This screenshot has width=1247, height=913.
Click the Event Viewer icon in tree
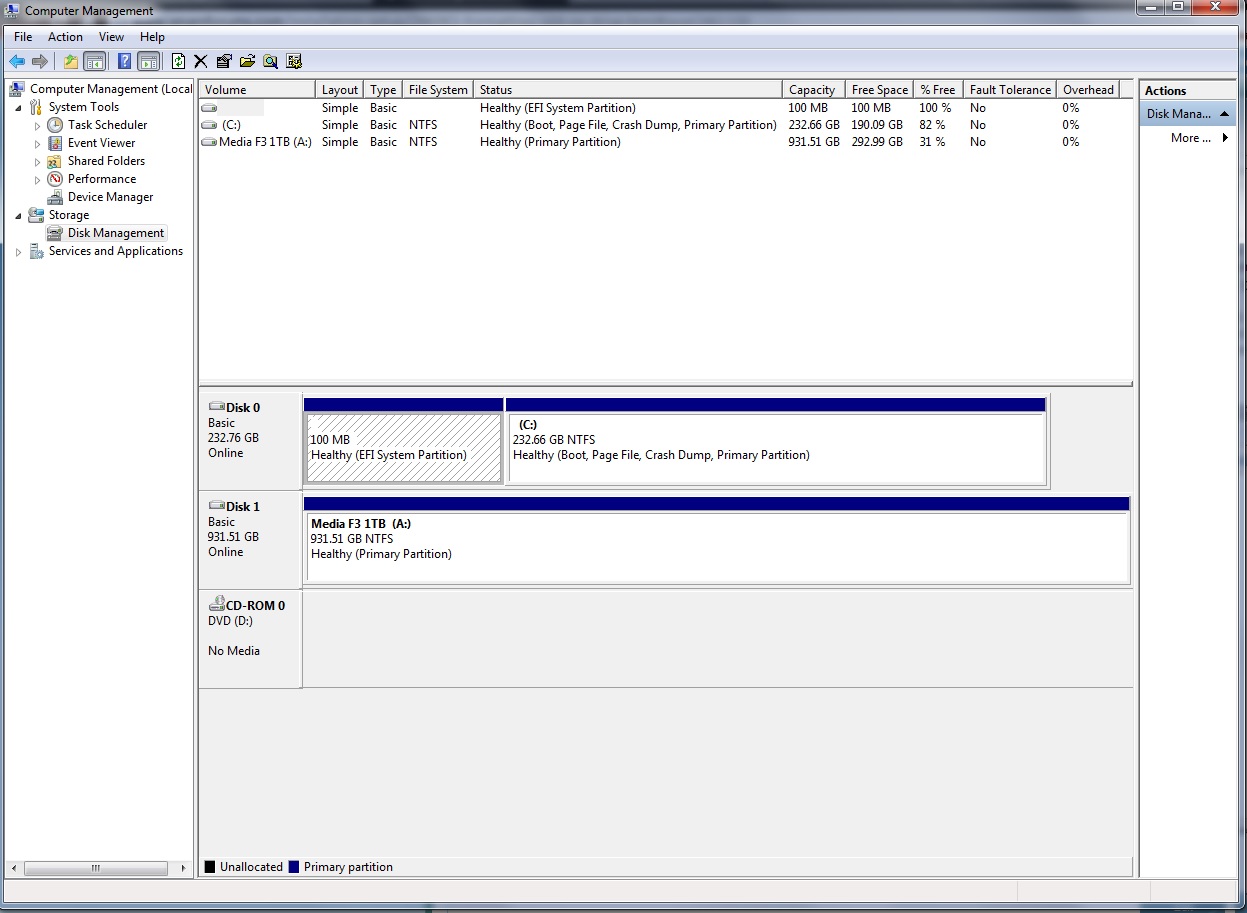point(55,143)
